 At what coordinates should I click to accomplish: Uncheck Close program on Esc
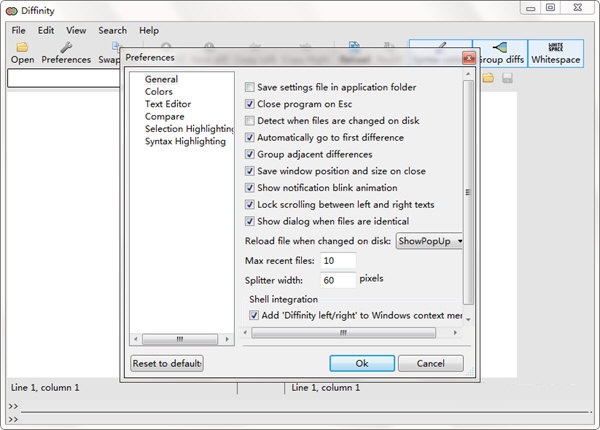[250, 104]
